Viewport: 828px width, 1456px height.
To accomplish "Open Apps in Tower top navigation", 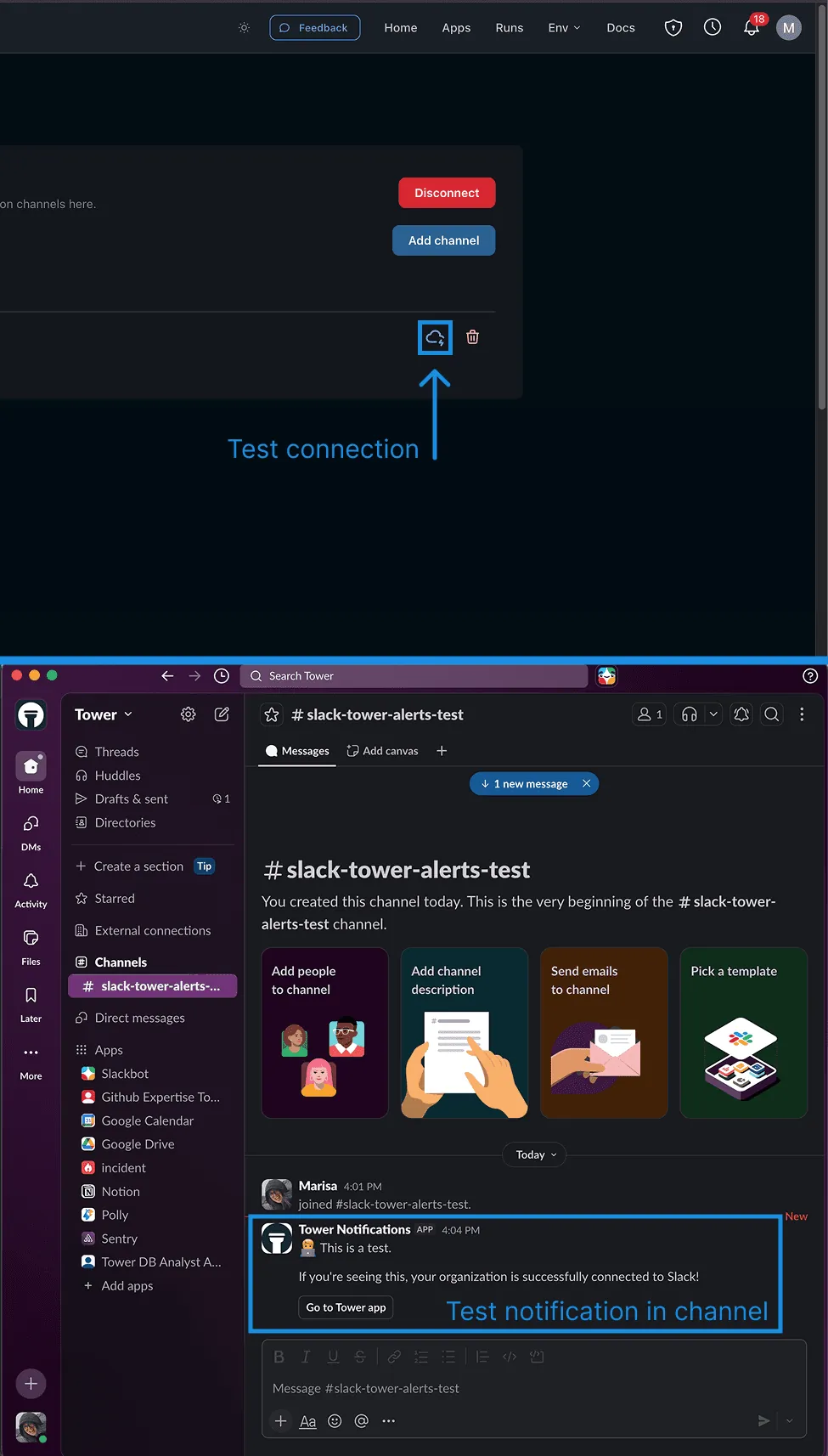I will (x=456, y=28).
